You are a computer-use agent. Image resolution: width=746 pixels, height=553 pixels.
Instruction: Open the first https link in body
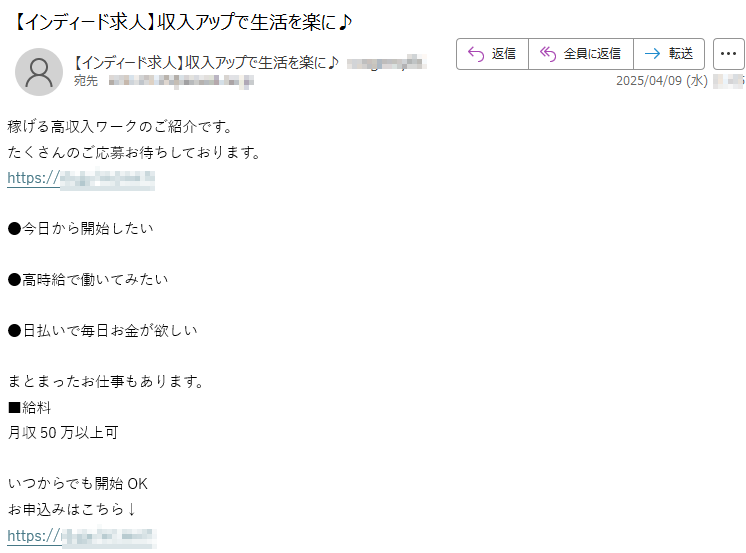click(81, 178)
